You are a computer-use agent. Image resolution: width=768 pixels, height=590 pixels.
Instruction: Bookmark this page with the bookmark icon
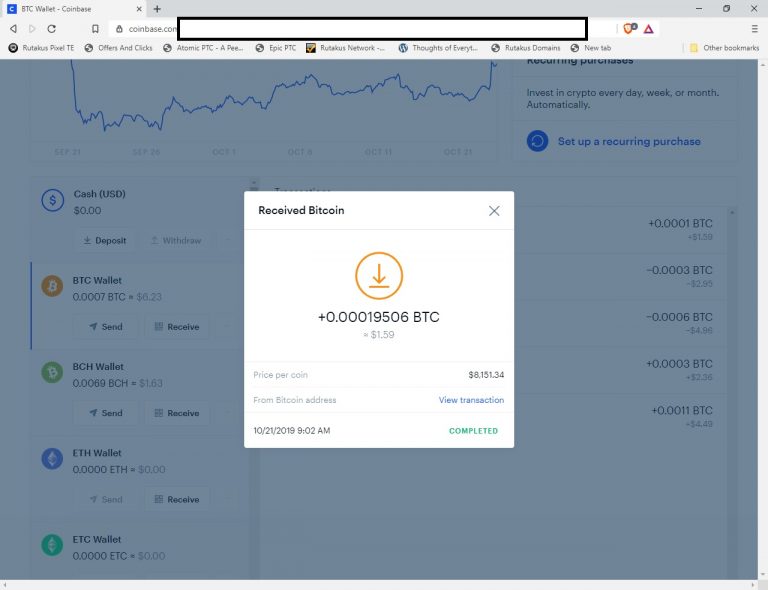(96, 29)
